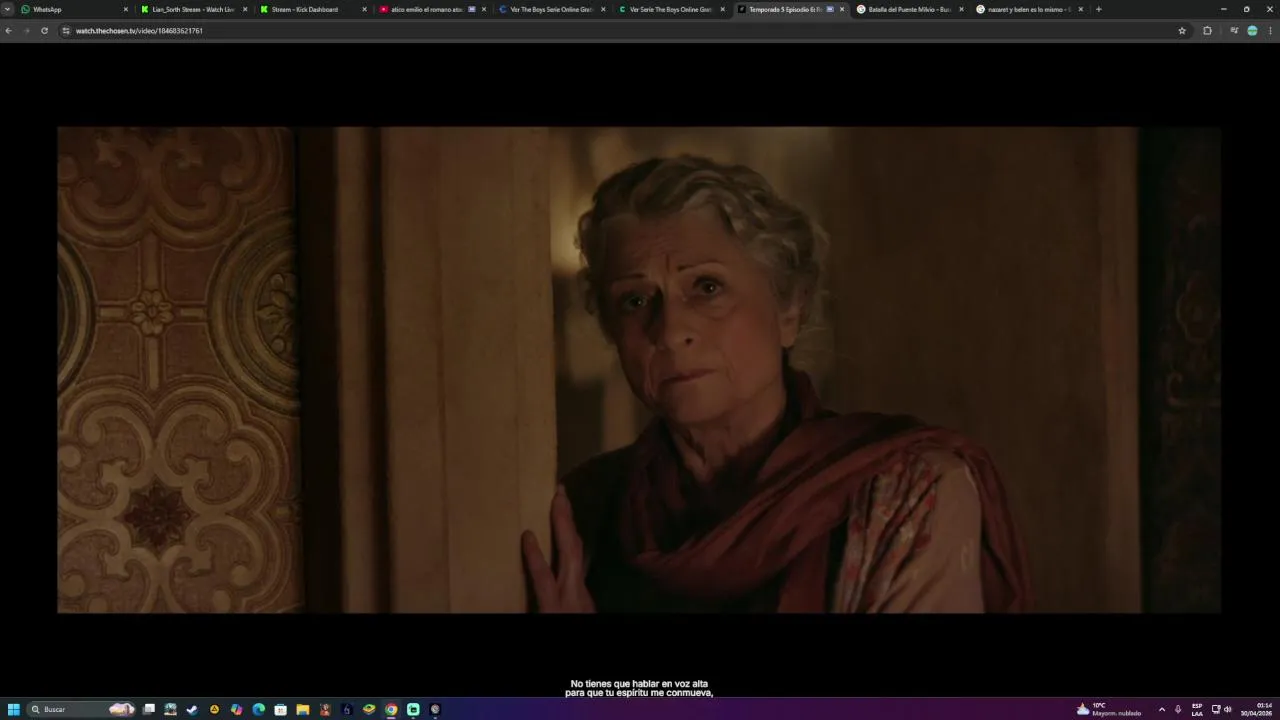View site information icon in address bar
The image size is (1280, 720).
(66, 31)
